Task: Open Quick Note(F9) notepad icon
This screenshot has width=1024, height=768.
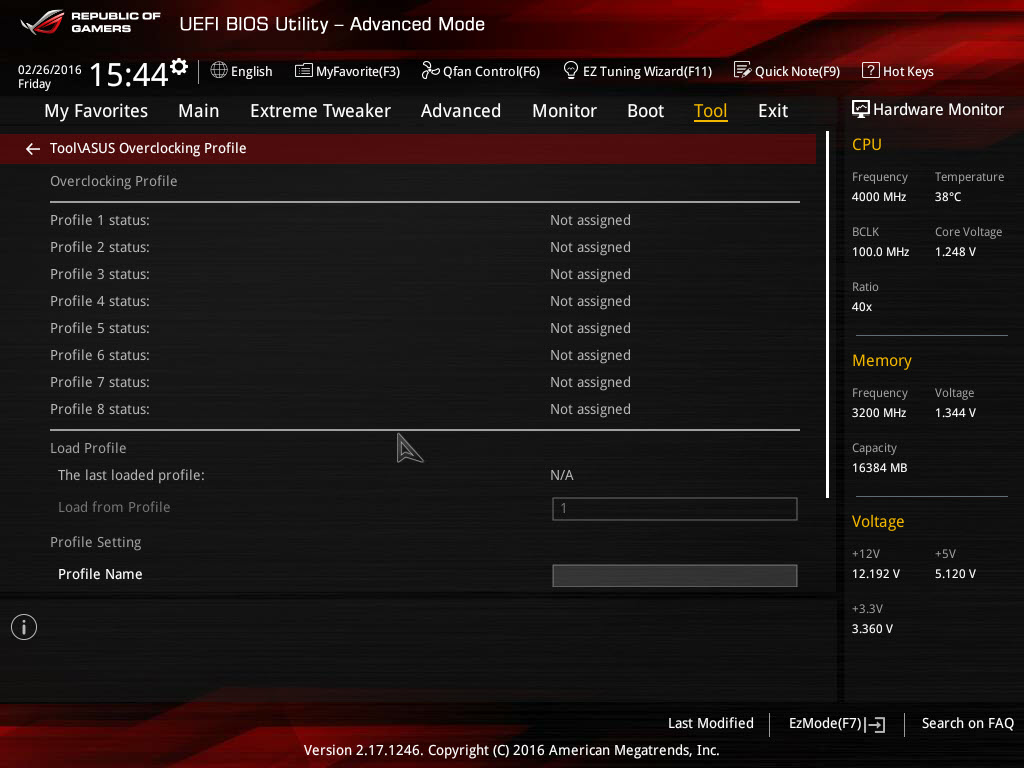Action: [x=742, y=70]
